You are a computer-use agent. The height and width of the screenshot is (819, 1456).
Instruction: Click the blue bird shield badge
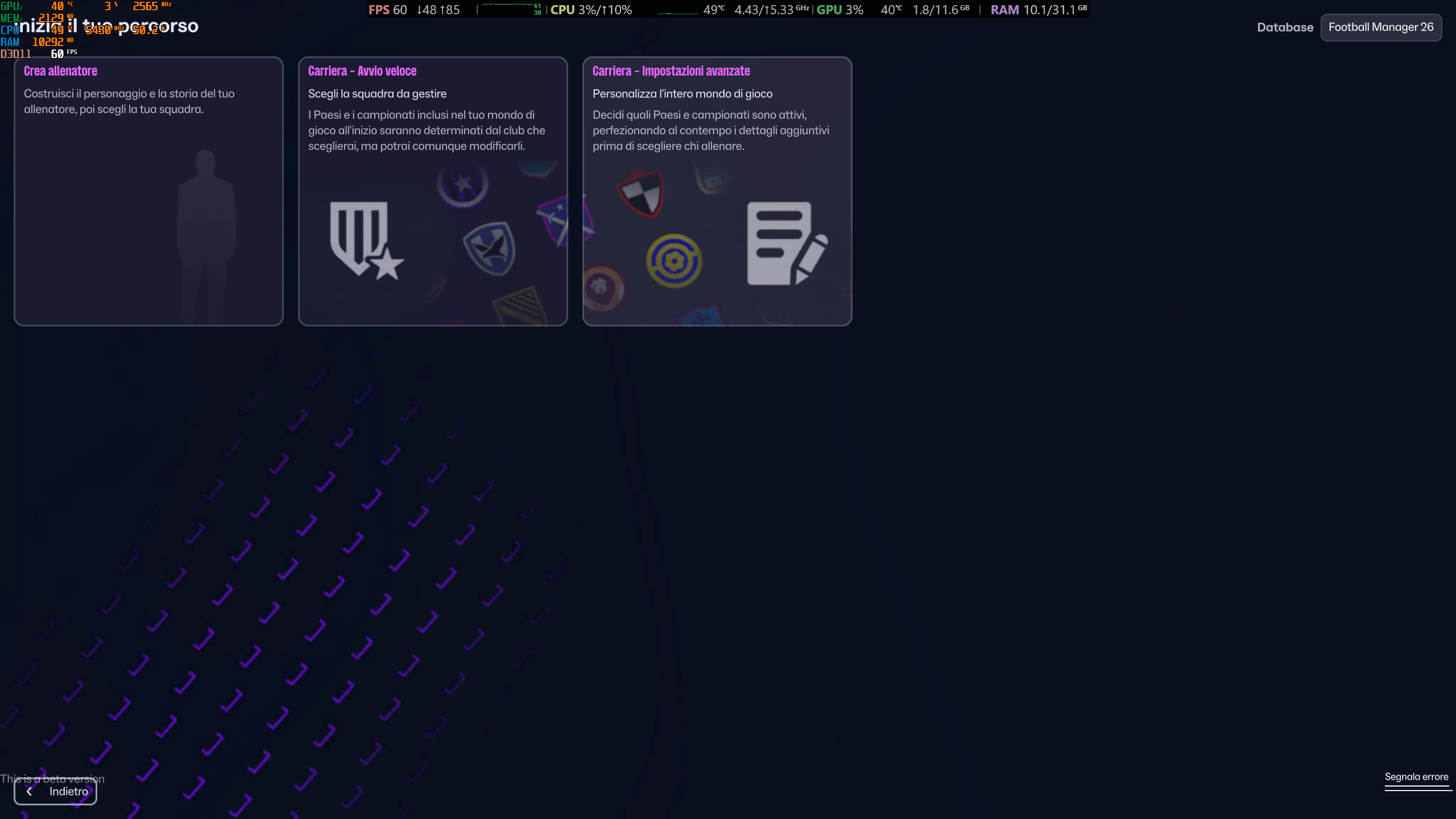point(490,248)
